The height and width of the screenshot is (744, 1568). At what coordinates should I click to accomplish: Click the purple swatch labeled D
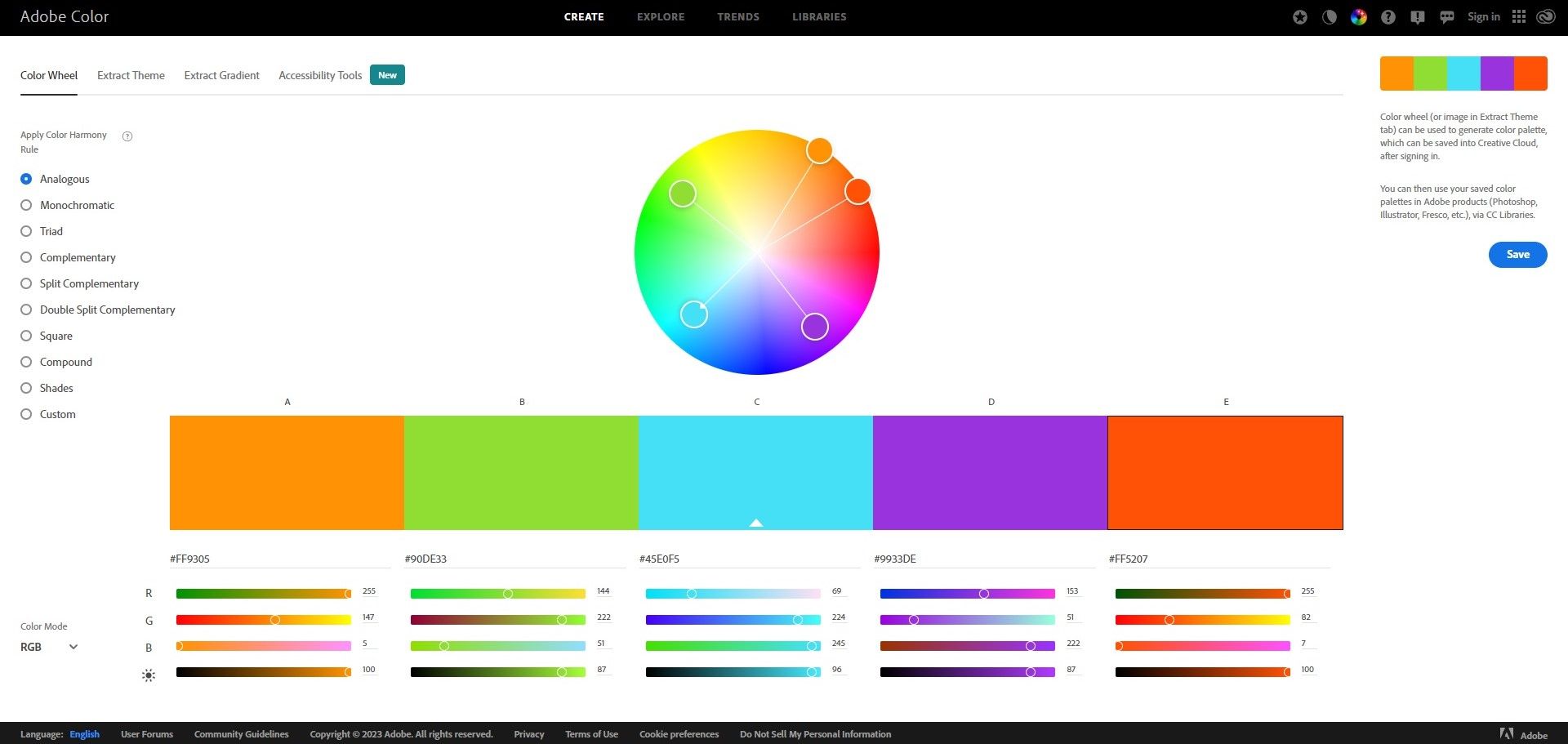point(990,473)
